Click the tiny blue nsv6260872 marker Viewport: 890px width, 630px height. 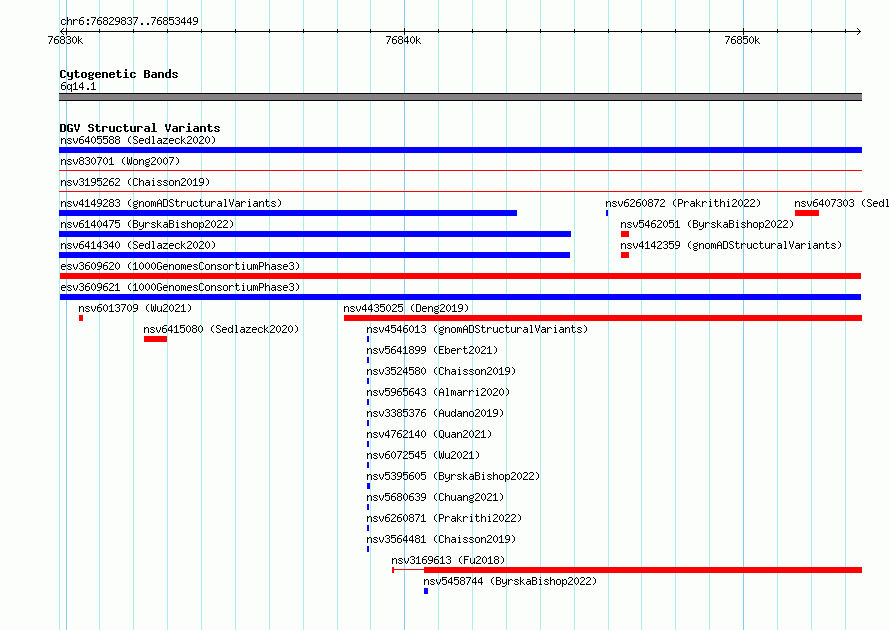click(x=607, y=213)
